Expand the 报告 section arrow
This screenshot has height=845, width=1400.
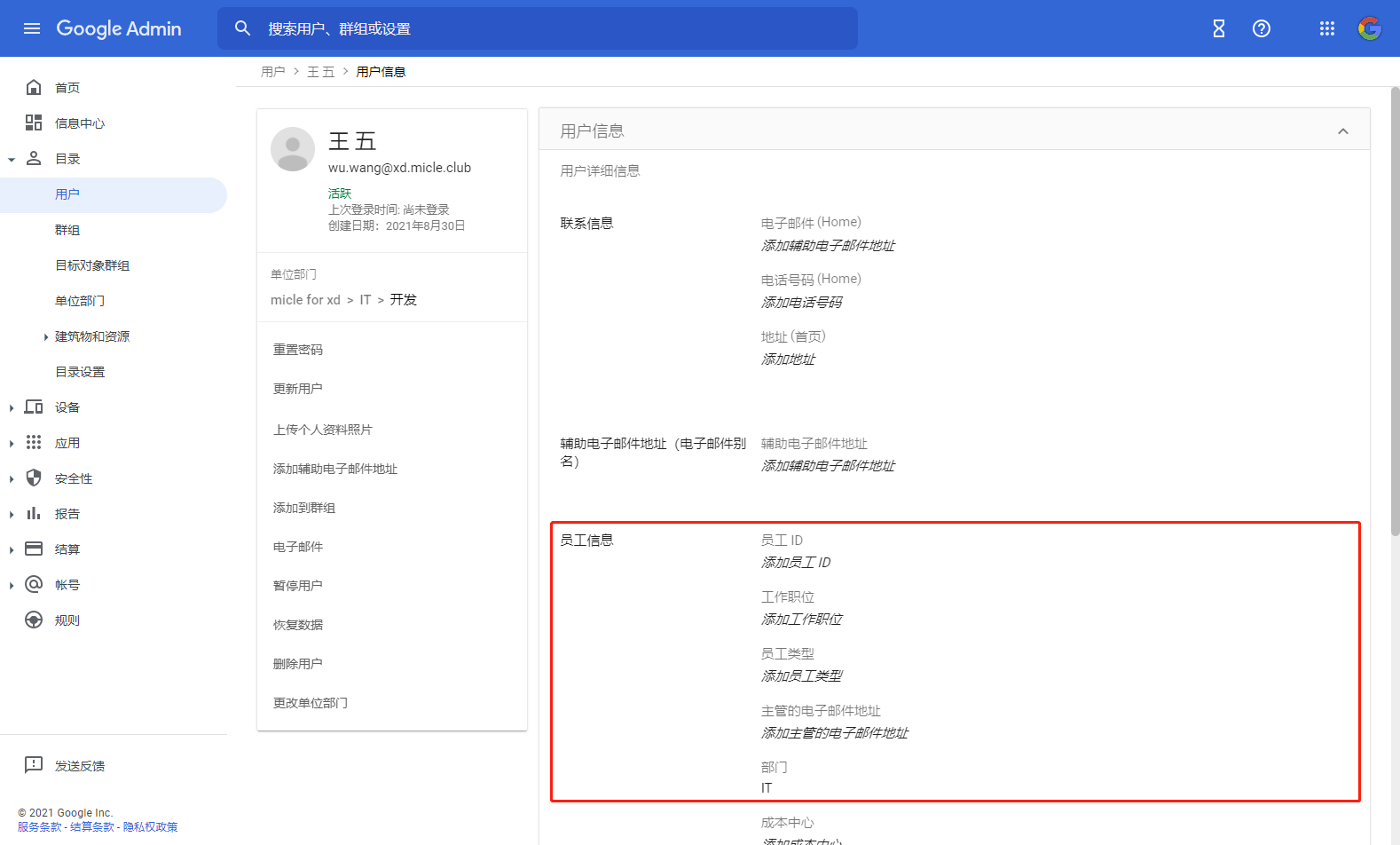pyautogui.click(x=12, y=514)
